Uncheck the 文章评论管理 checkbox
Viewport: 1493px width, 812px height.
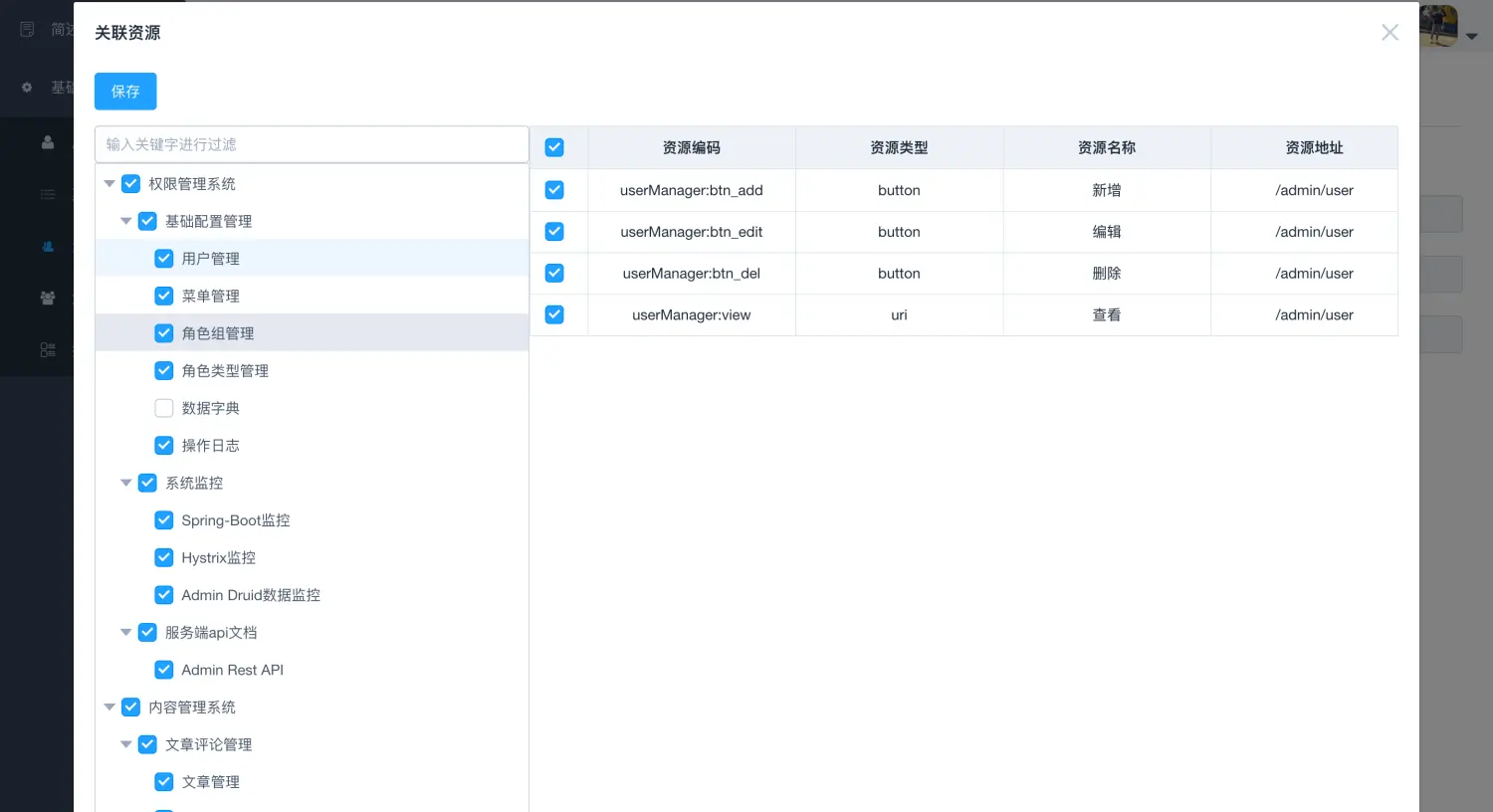coord(147,744)
